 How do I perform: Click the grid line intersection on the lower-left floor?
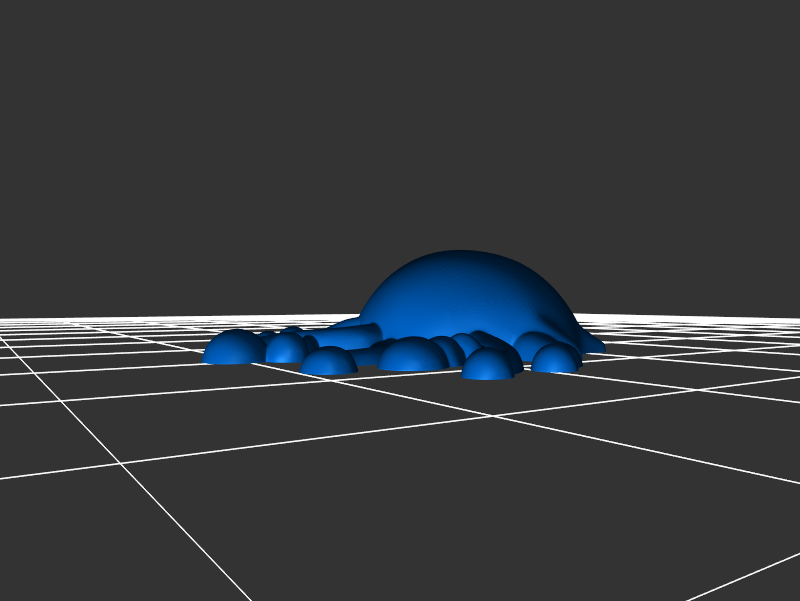[120, 463]
